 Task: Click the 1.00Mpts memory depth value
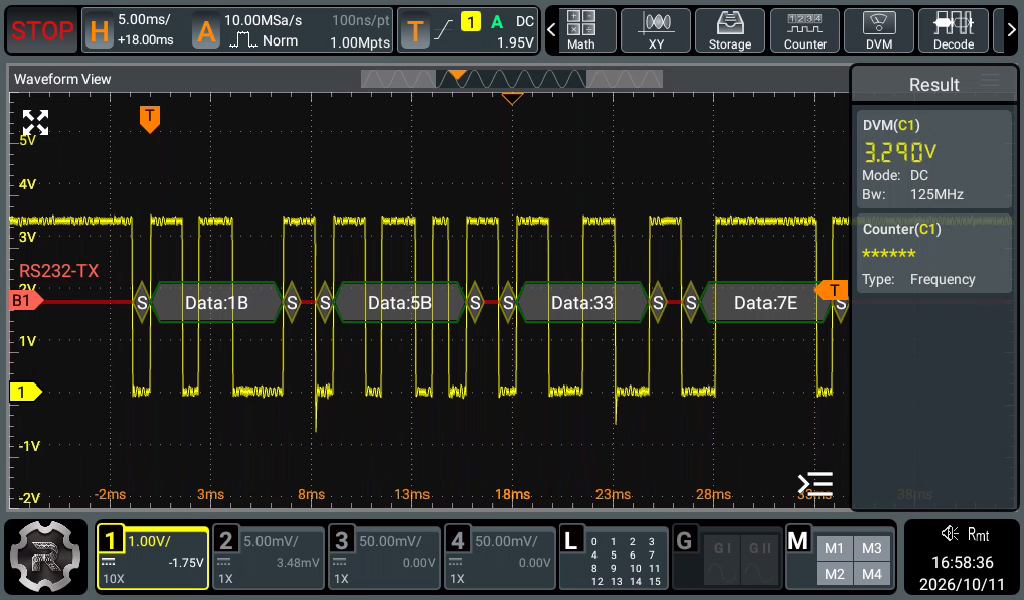360,42
